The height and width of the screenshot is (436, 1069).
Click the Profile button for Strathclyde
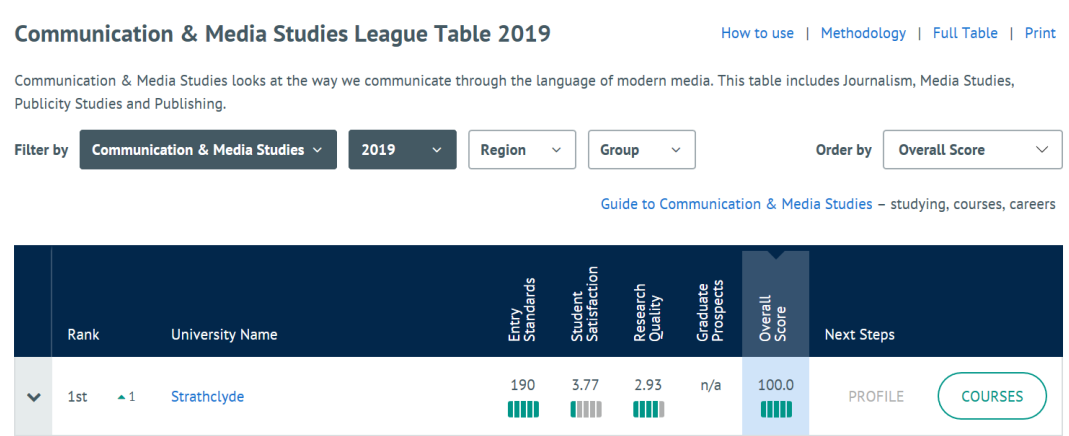[876, 397]
